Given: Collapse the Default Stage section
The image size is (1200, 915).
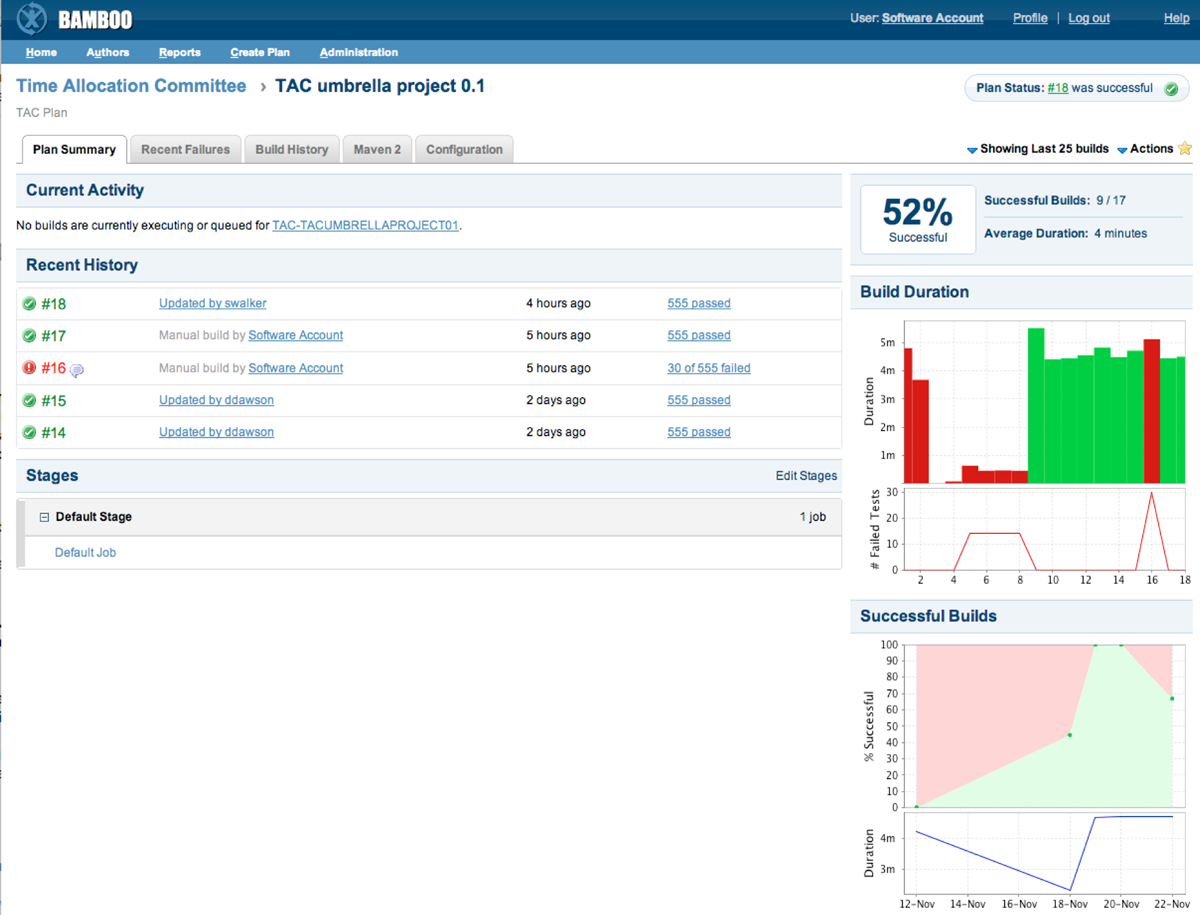Looking at the screenshot, I should (44, 517).
